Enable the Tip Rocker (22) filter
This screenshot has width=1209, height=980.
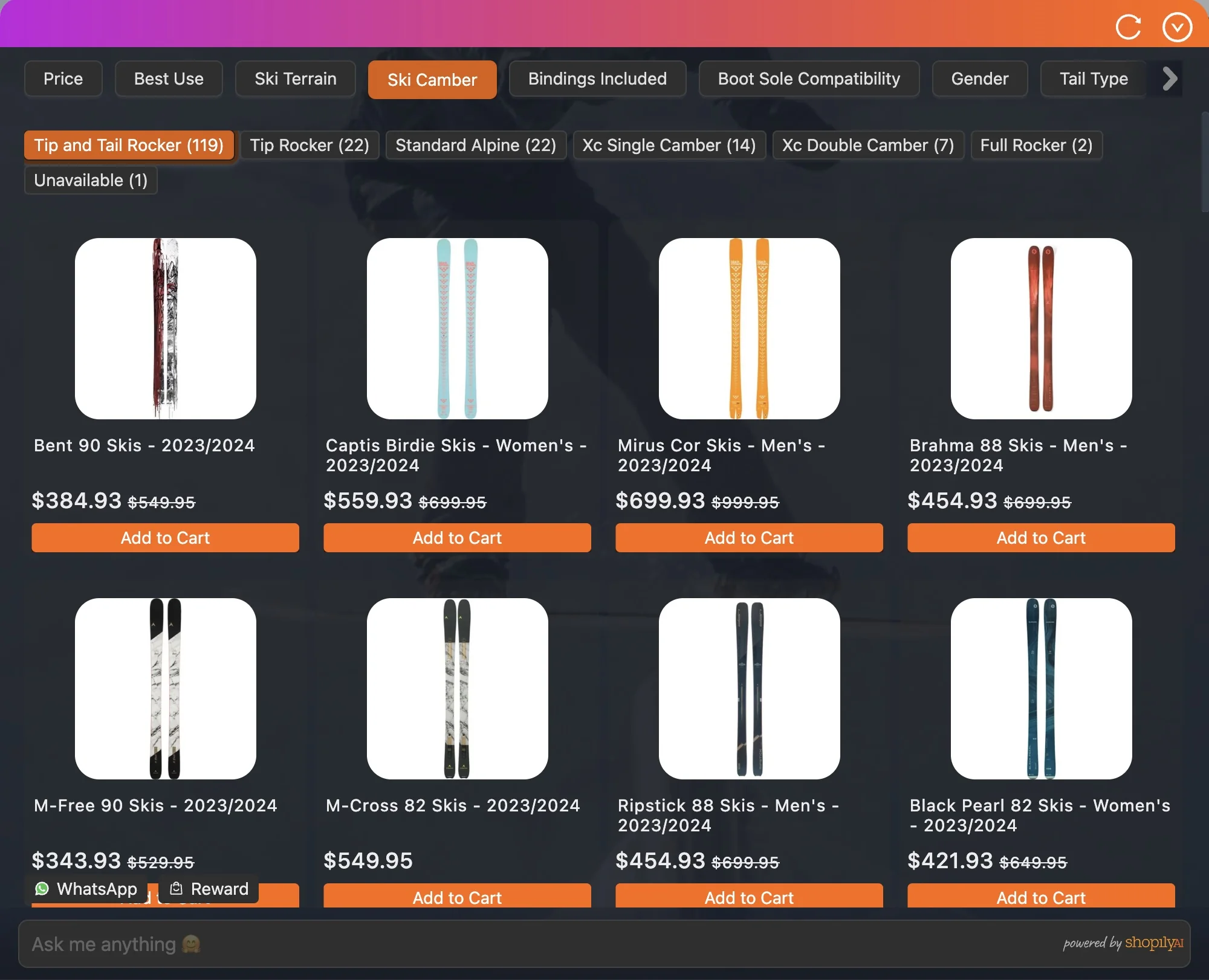[310, 145]
